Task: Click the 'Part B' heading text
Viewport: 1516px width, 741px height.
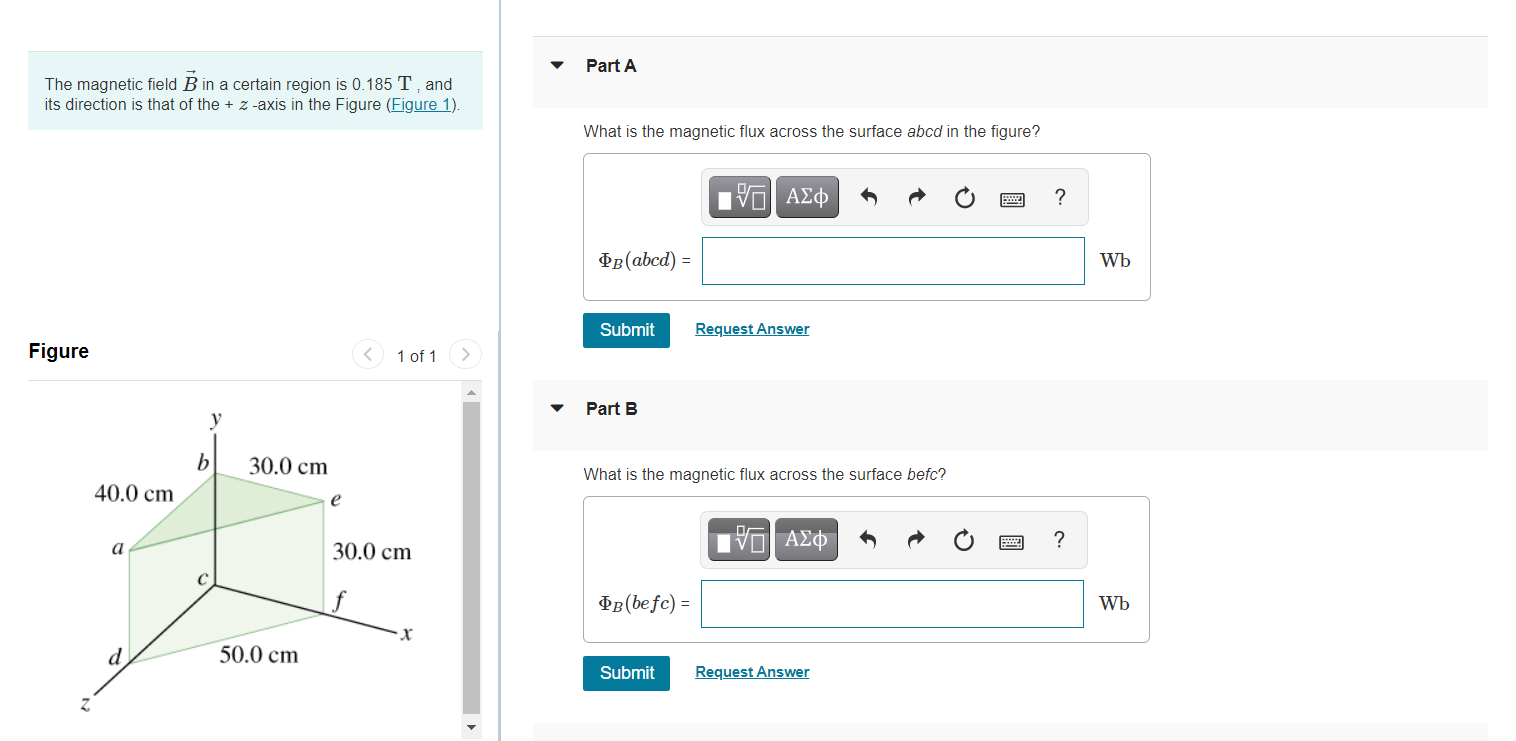Action: pyautogui.click(x=611, y=409)
